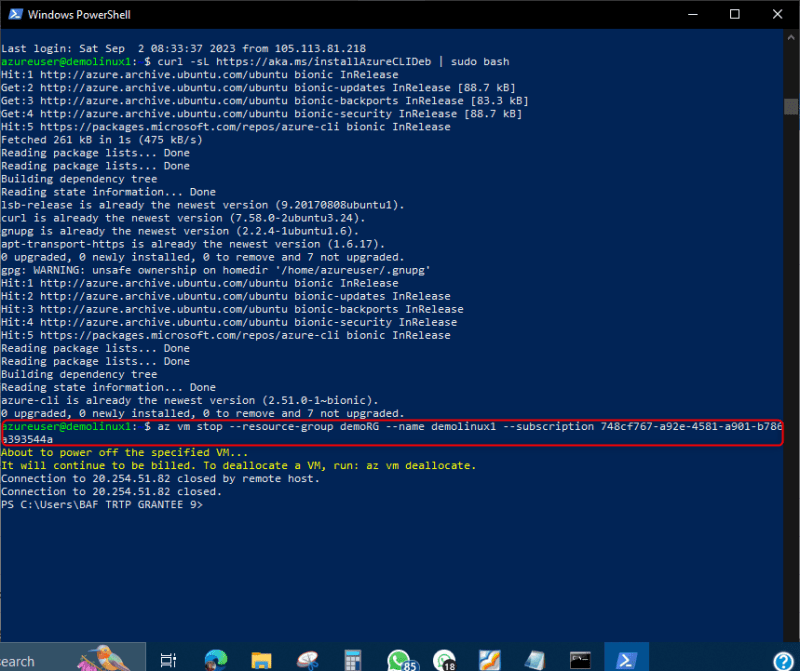Click the 'Windows PowerShell' title text
This screenshot has width=800, height=671.
coord(79,15)
